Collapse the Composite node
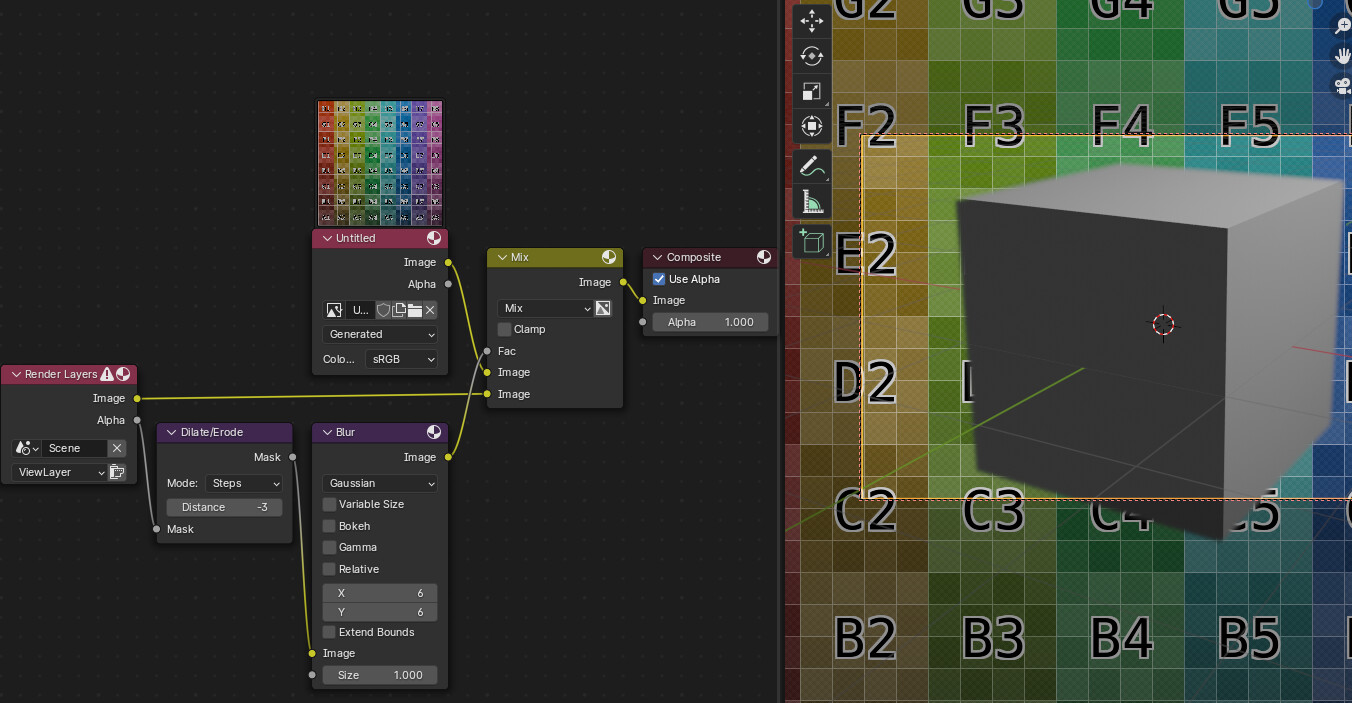1352x703 pixels. point(658,257)
